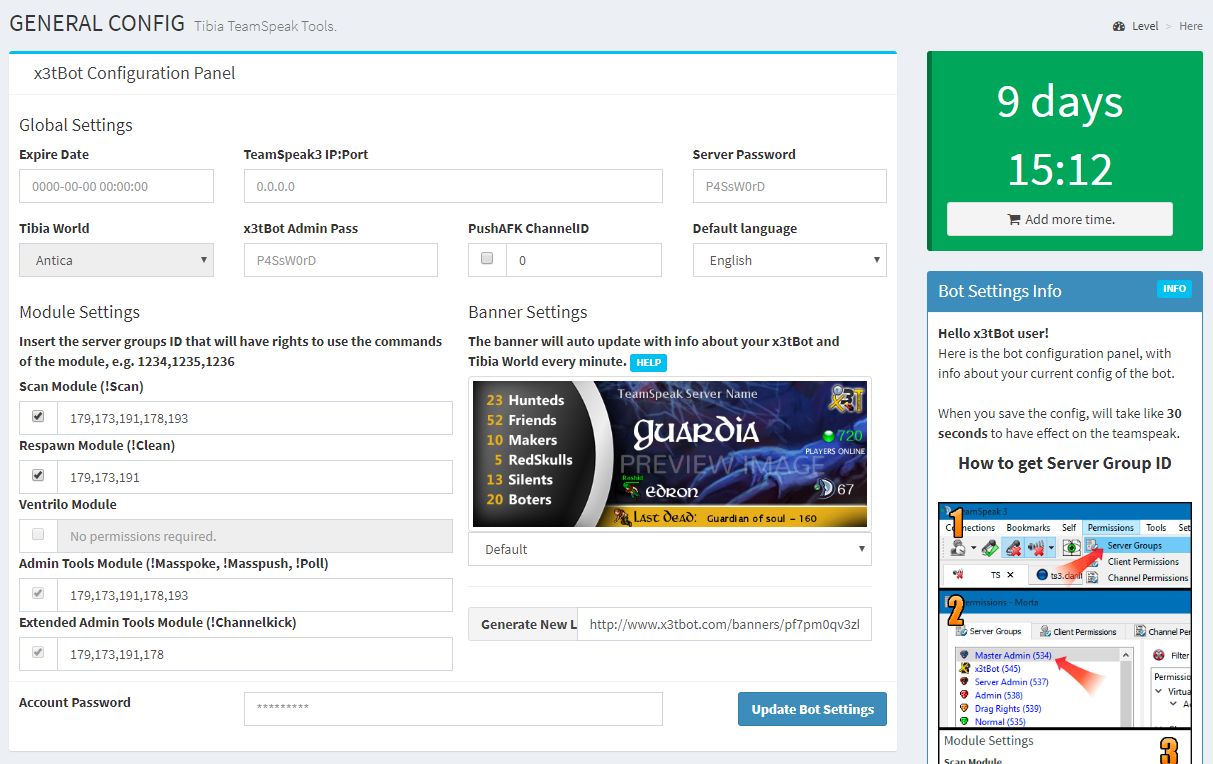The width and height of the screenshot is (1213, 764).
Task: Click the 15:12 countdown text
Action: (x=1060, y=169)
